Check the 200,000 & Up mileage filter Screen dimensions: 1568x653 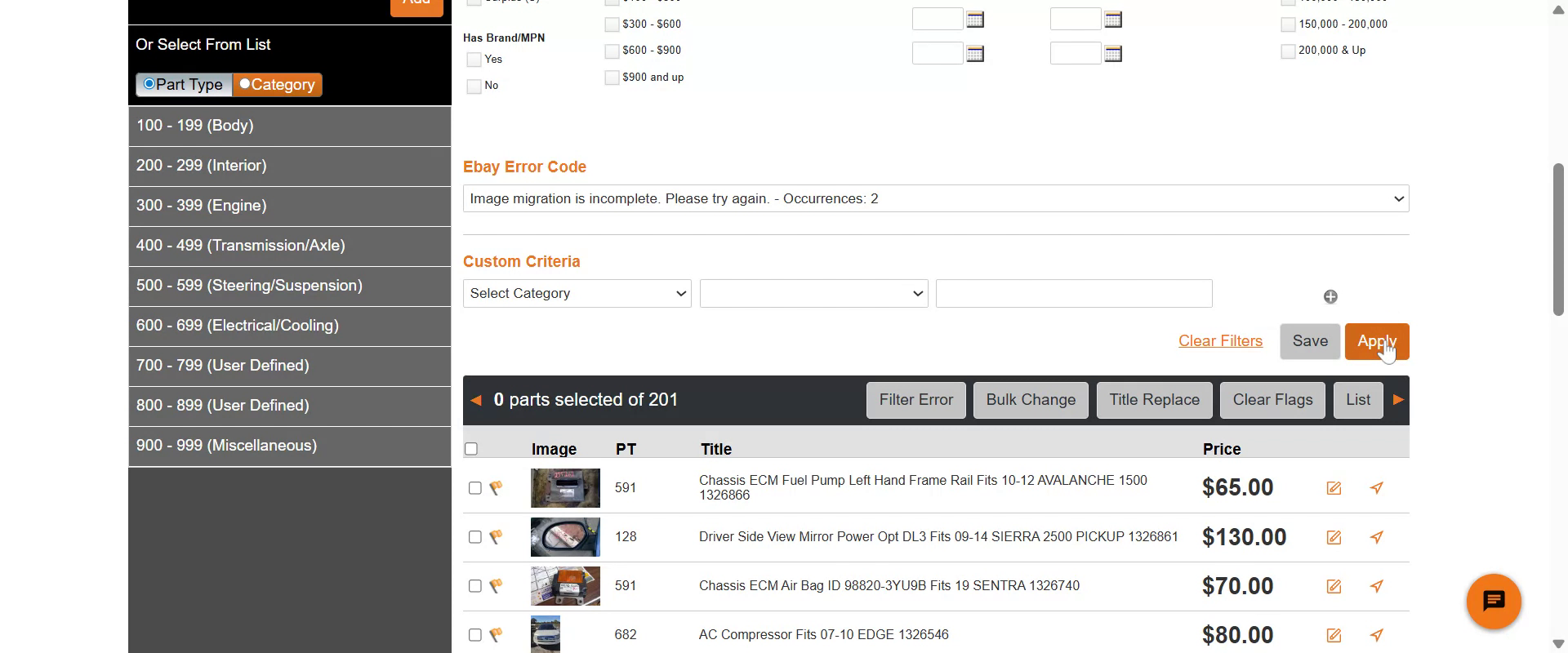pos(1288,51)
